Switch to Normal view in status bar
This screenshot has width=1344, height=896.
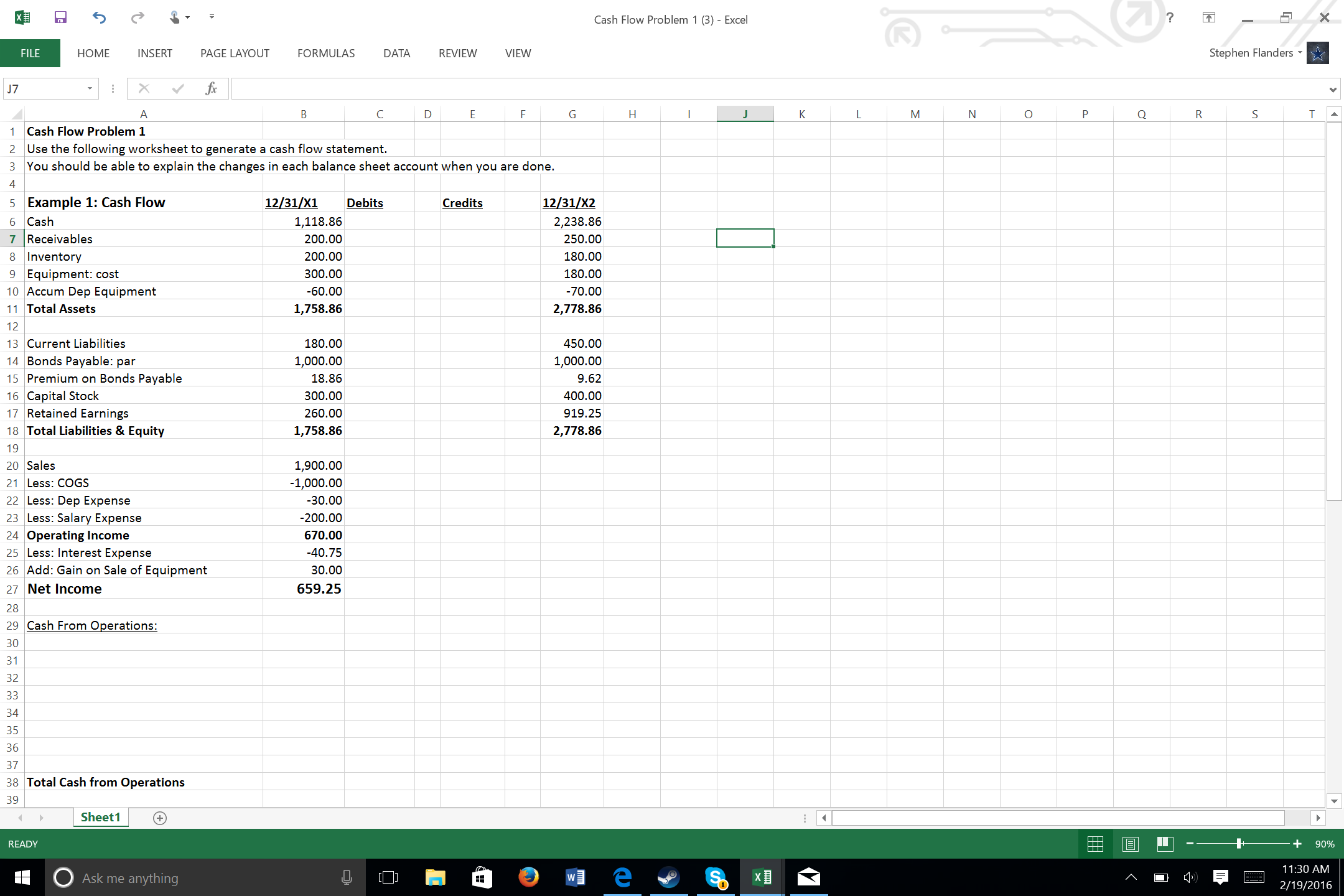click(1095, 844)
